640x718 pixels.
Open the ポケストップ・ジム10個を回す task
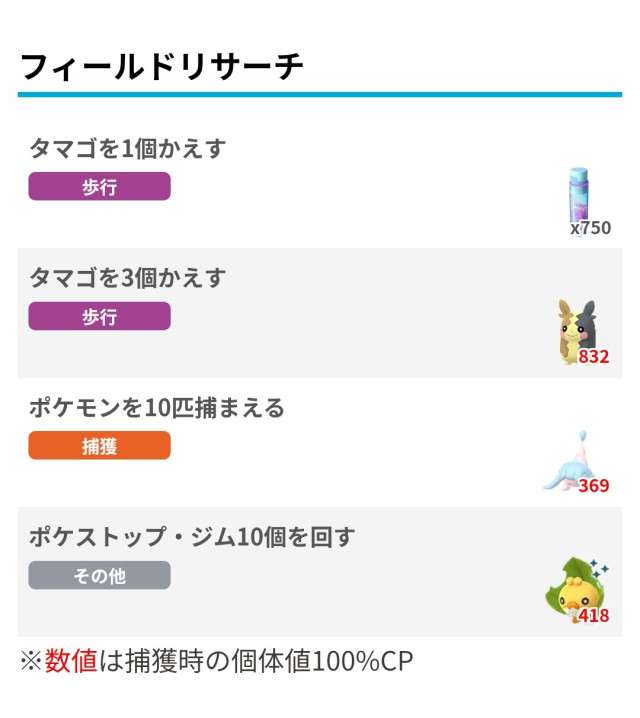[x=192, y=538]
